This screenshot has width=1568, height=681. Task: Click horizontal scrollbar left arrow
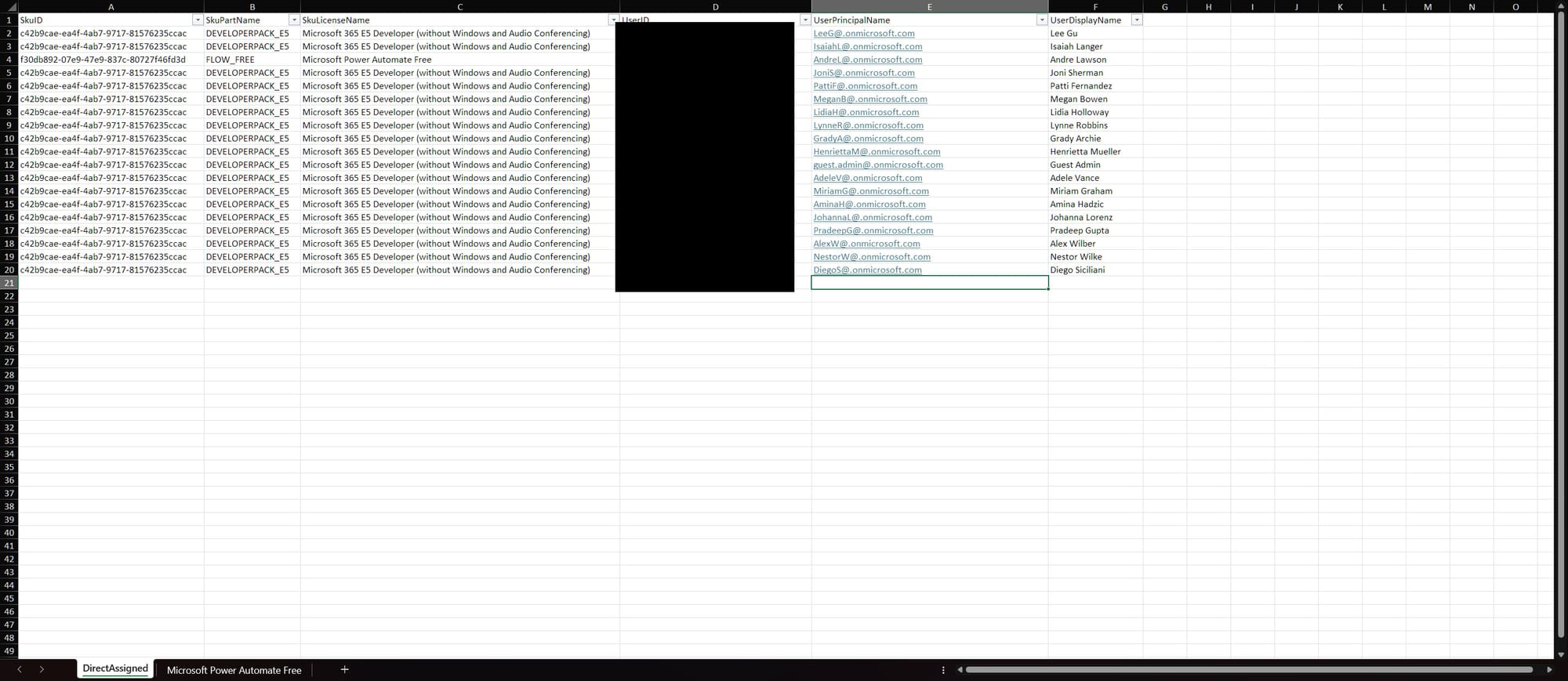tap(960, 670)
